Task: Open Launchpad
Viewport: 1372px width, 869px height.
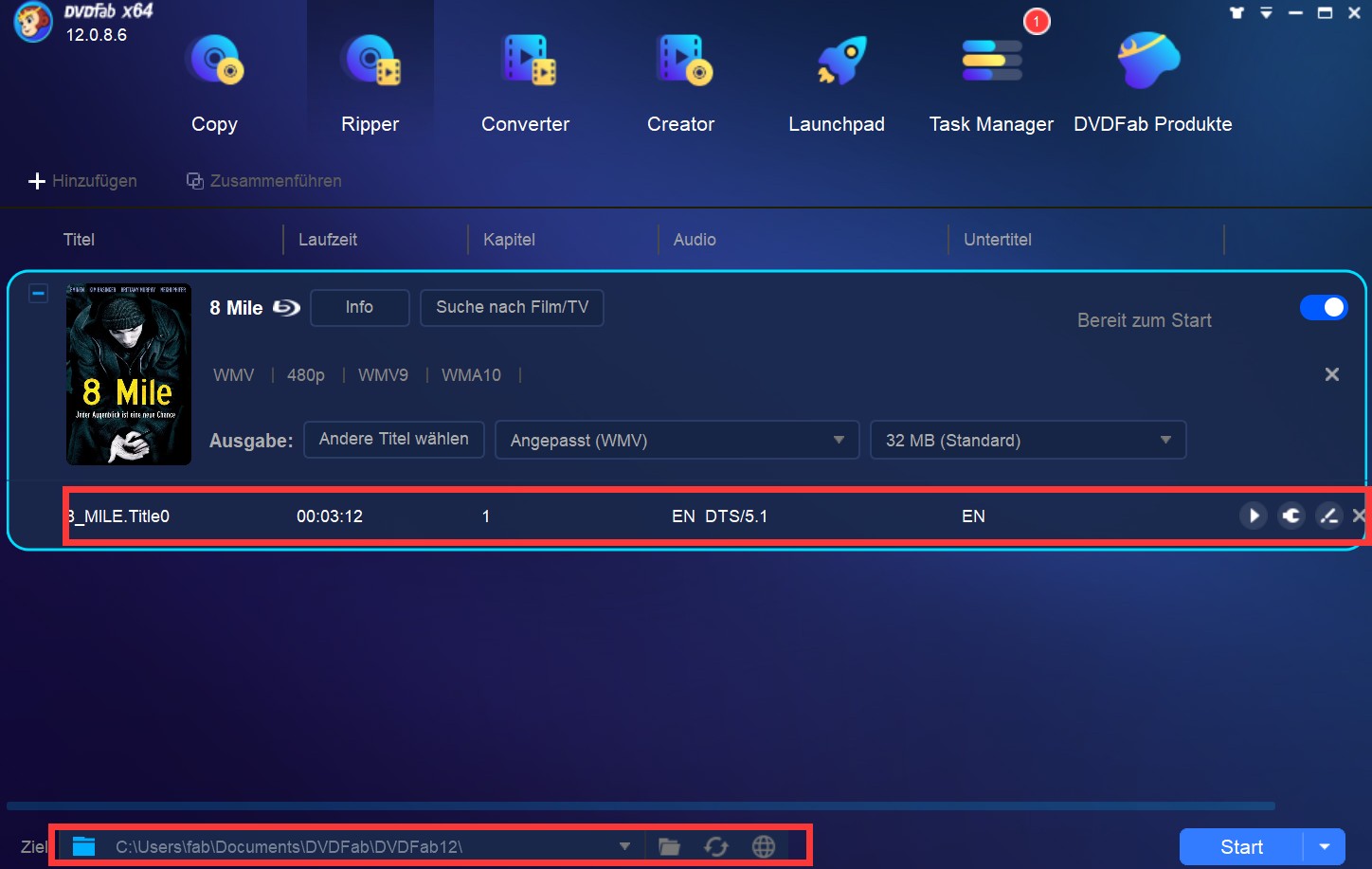Action: click(837, 83)
